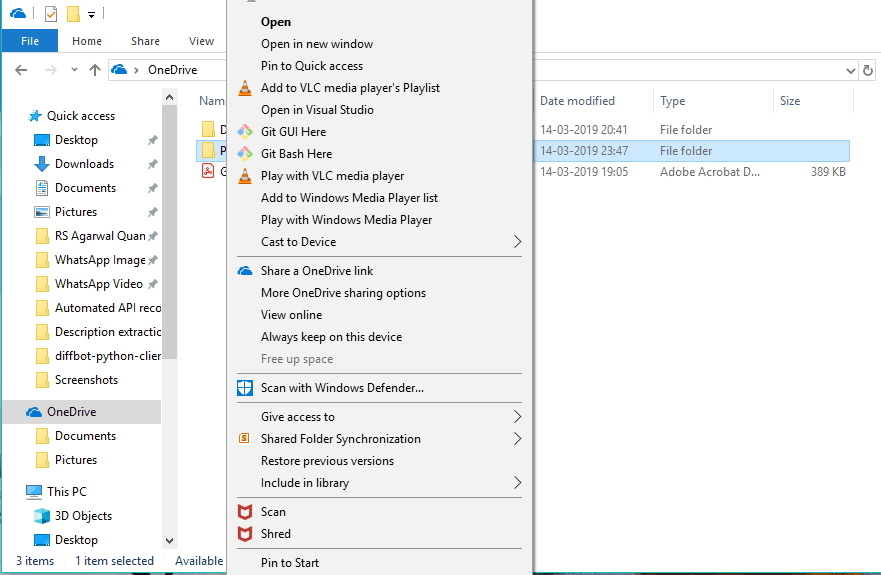The height and width of the screenshot is (575, 881).
Task: Click the McAfee icon beside Shred
Action: point(245,534)
